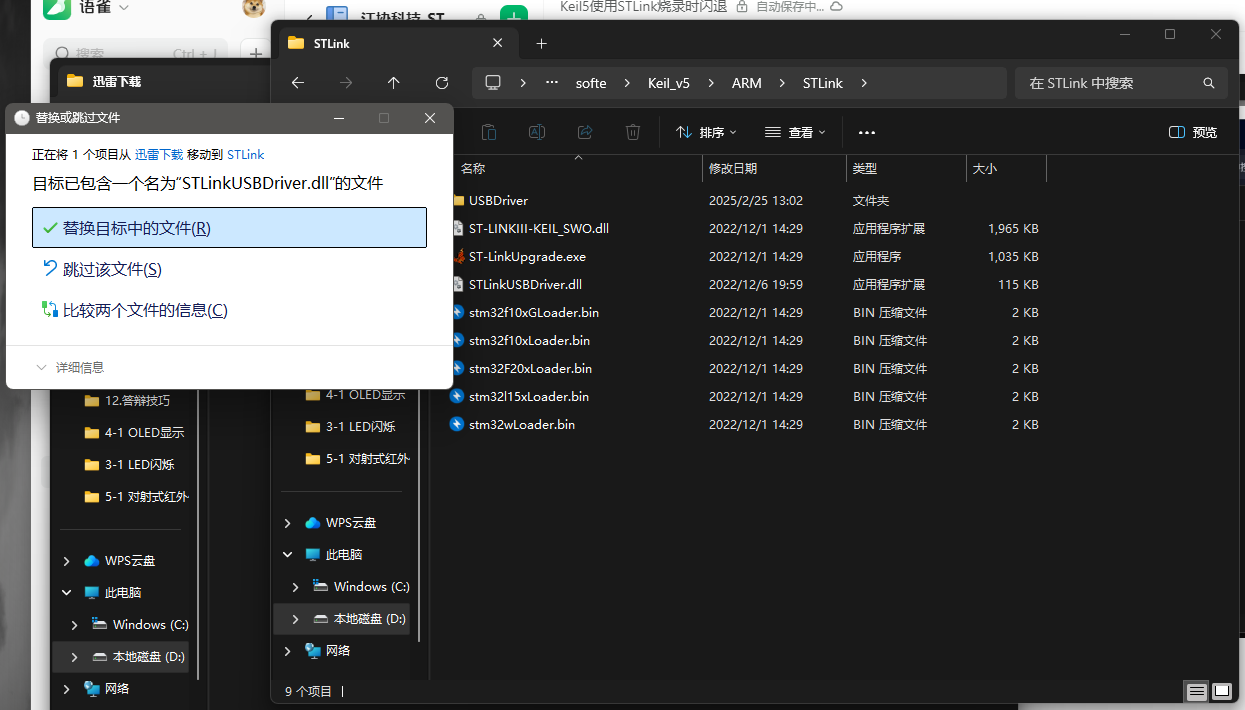Viewport: 1245px width, 710px height.
Task: Select 12.答辩技巧 folder in the 迅雷下载 window
Action: [137, 401]
